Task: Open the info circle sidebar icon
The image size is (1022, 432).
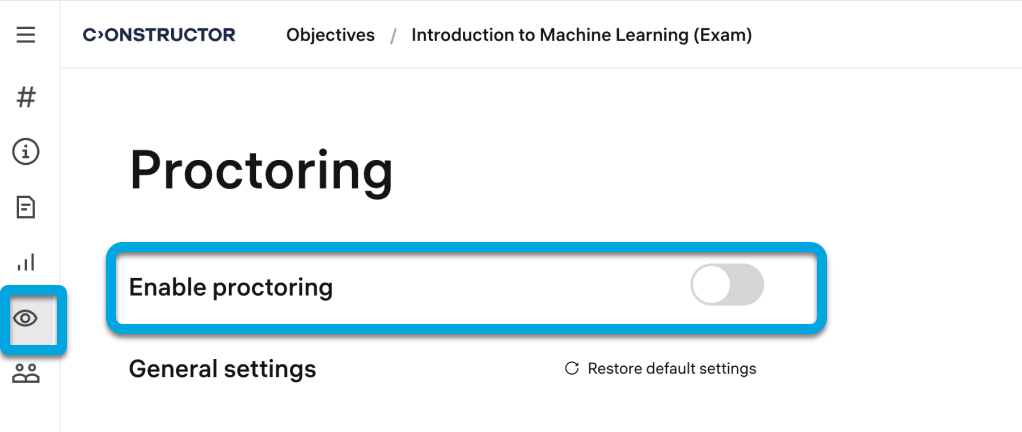Action: click(26, 152)
